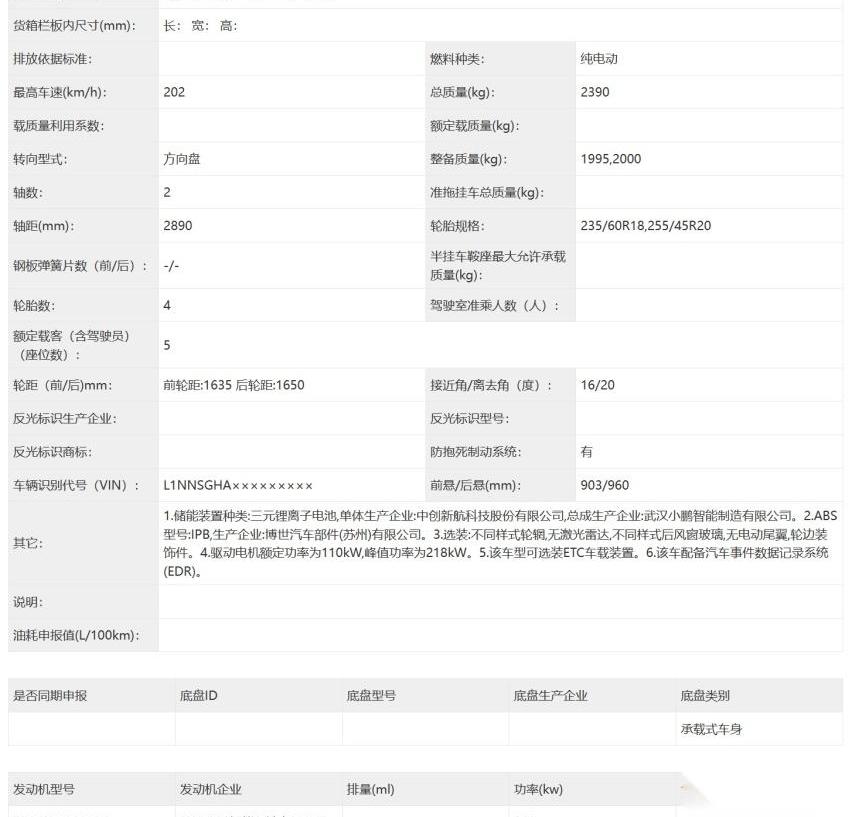Click the 轴距(mm) label
This screenshot has height=817, width=852.
(x=43, y=225)
